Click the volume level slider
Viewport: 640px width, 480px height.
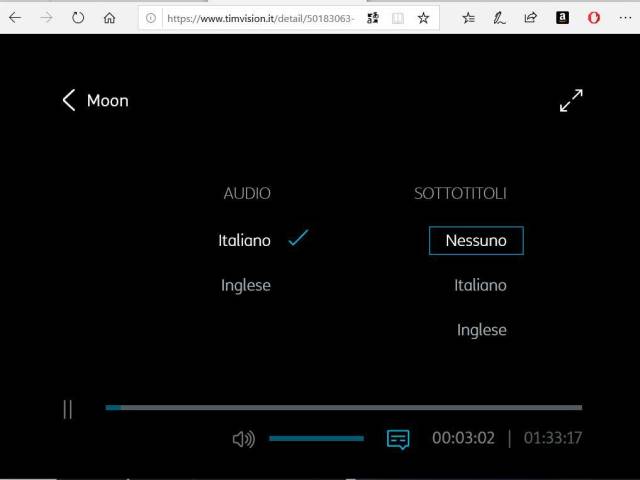[316, 439]
